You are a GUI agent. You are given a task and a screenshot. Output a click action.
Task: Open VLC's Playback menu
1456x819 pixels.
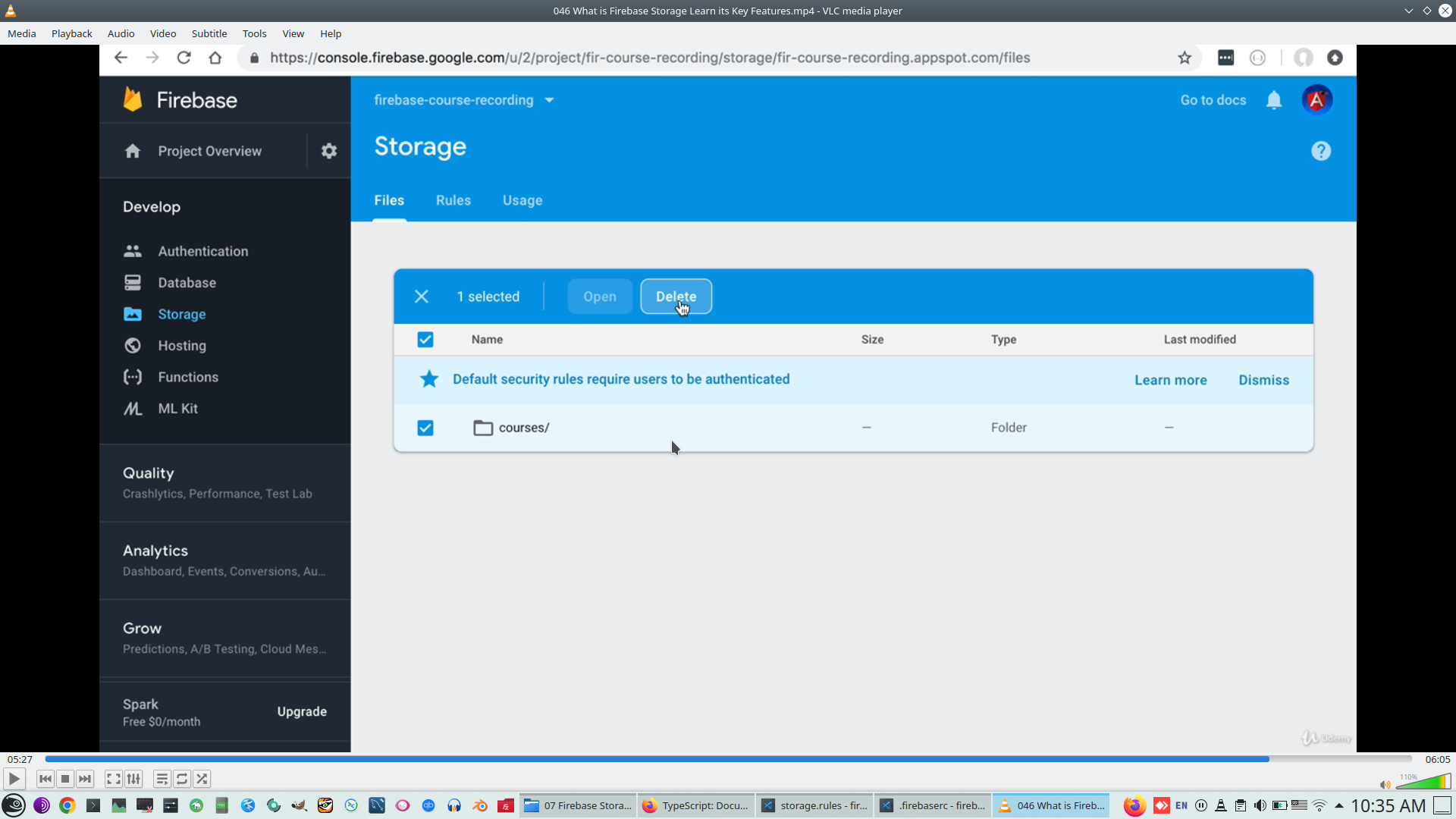click(x=71, y=33)
